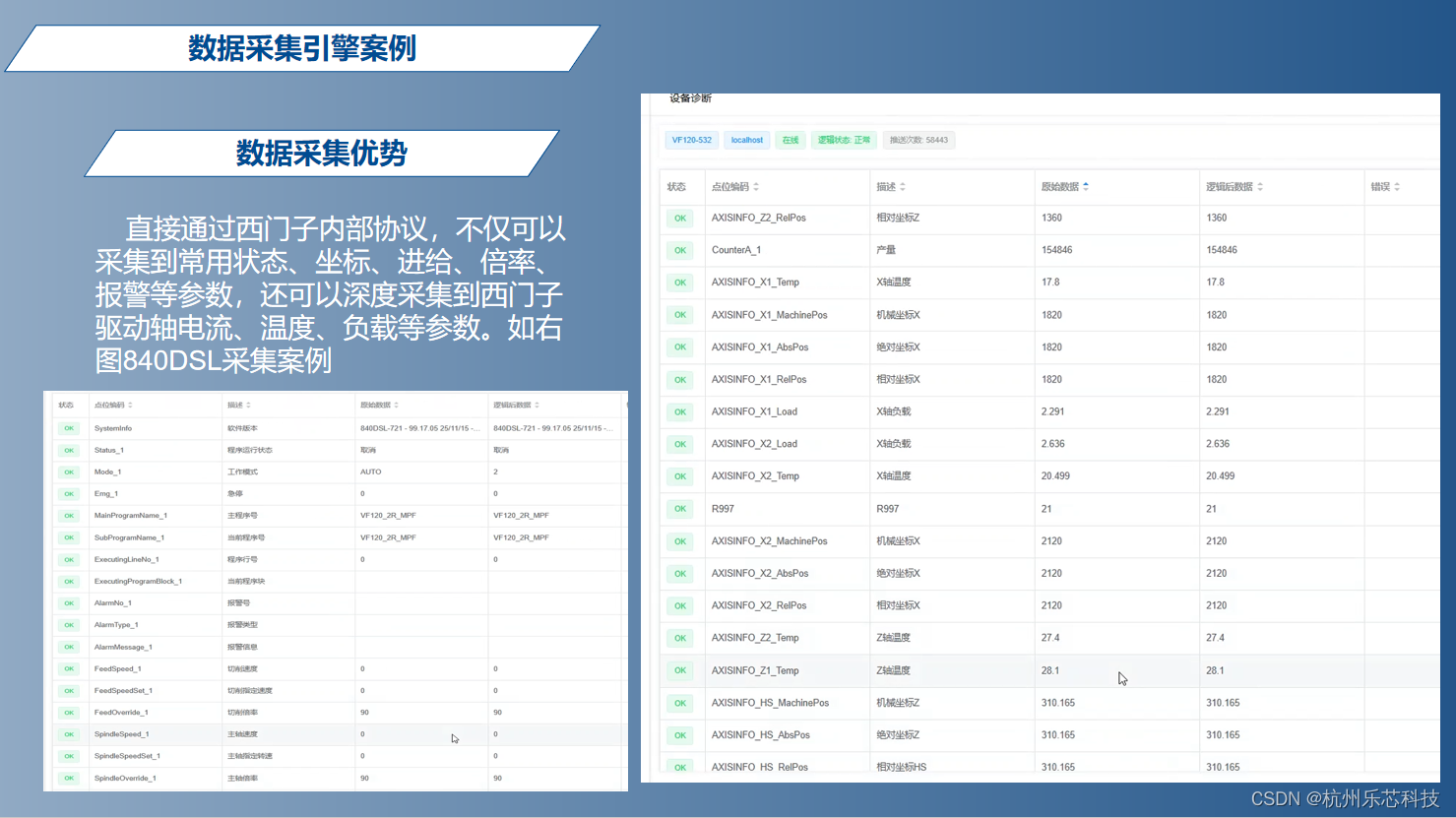
Task: Select AXISINFO_X2_AbsPos point code
Action: point(760,573)
